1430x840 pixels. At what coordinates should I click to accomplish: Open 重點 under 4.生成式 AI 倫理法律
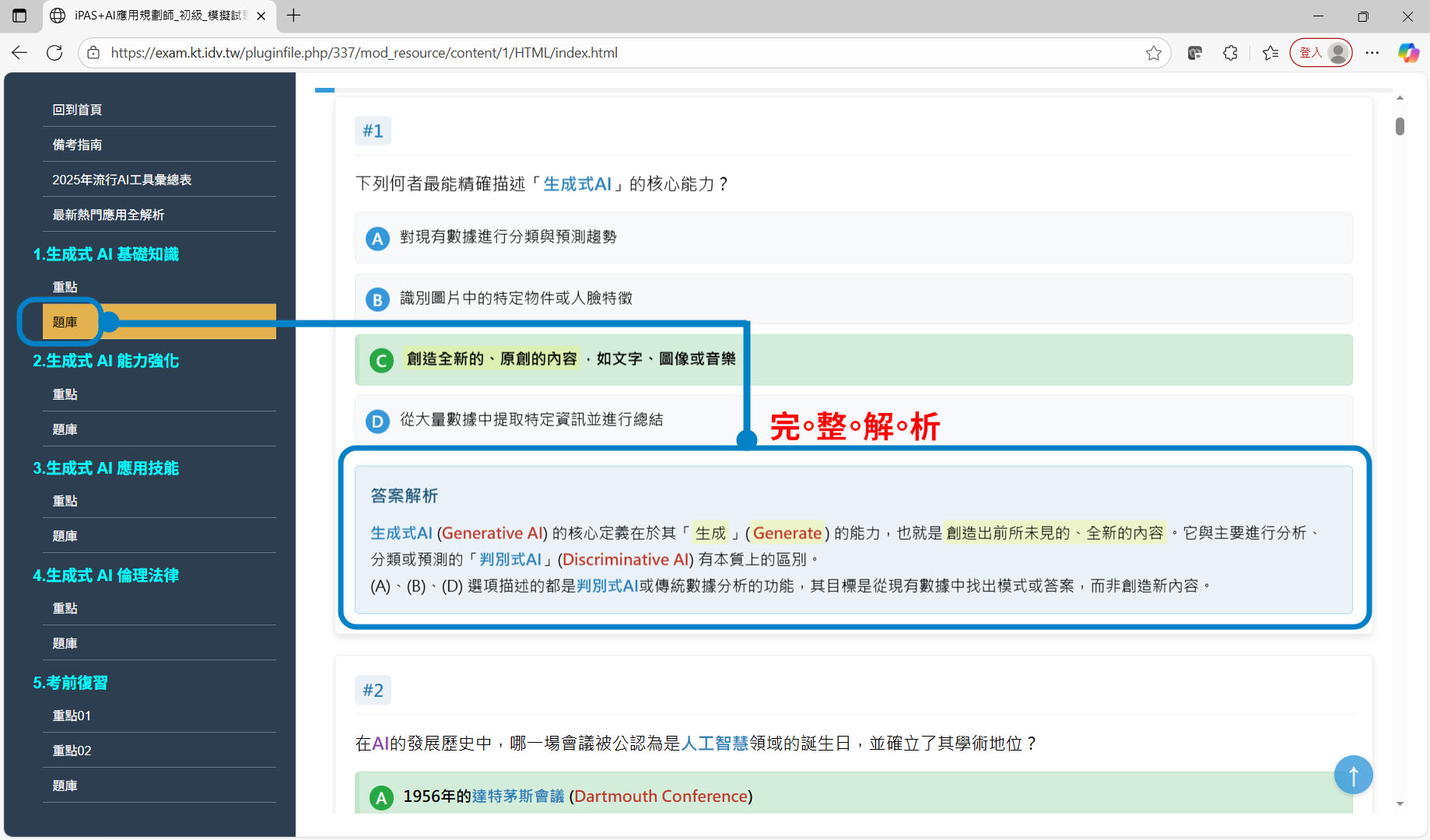pos(159,608)
